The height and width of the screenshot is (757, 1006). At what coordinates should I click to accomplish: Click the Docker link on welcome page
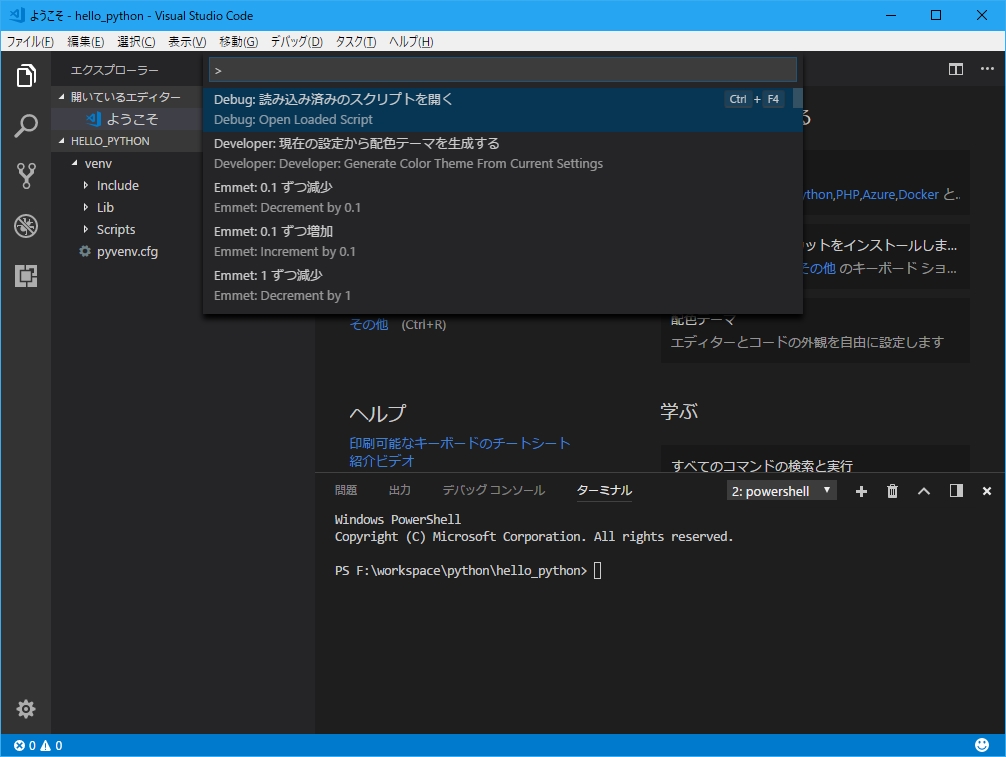pos(918,194)
